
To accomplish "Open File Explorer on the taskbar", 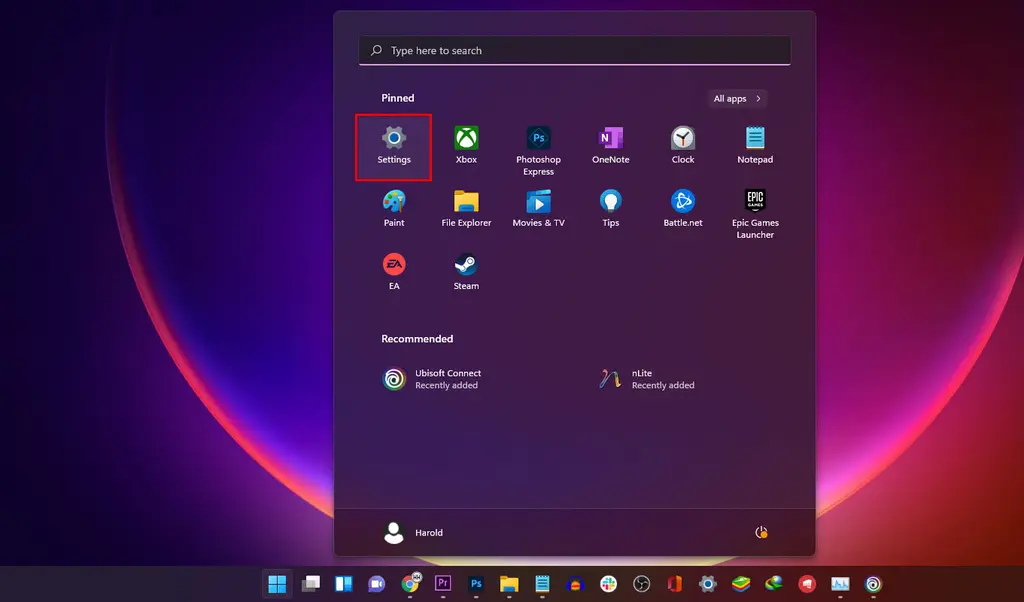I will tap(509, 583).
